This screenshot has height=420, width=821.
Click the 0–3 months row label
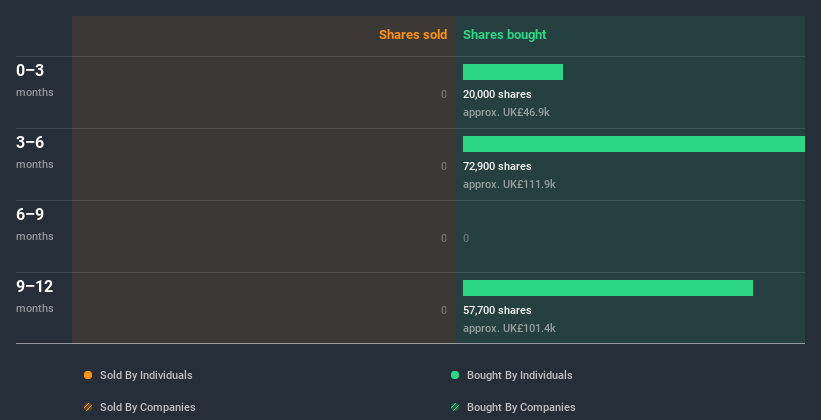[x=35, y=80]
